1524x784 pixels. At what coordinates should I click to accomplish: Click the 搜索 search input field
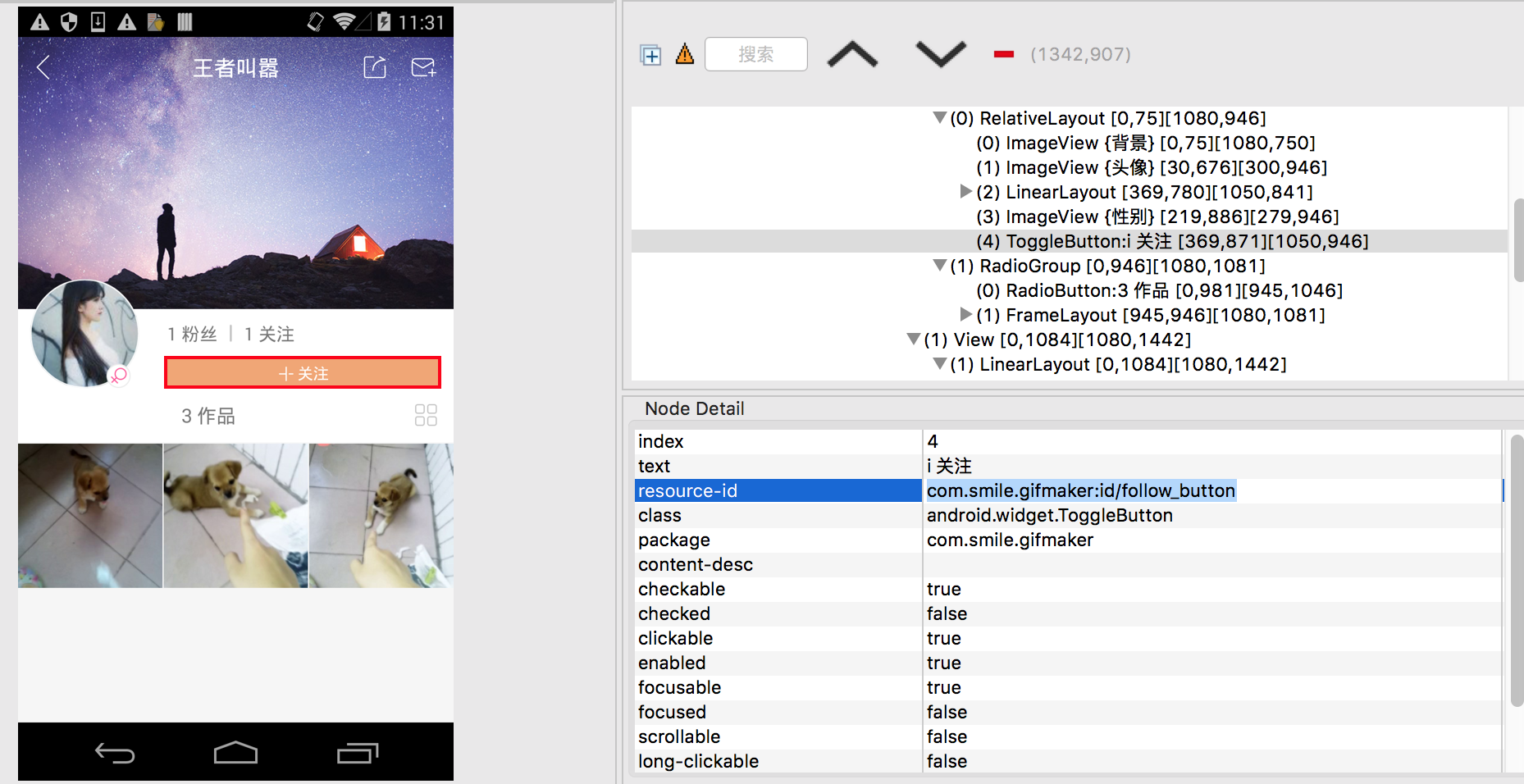point(755,54)
